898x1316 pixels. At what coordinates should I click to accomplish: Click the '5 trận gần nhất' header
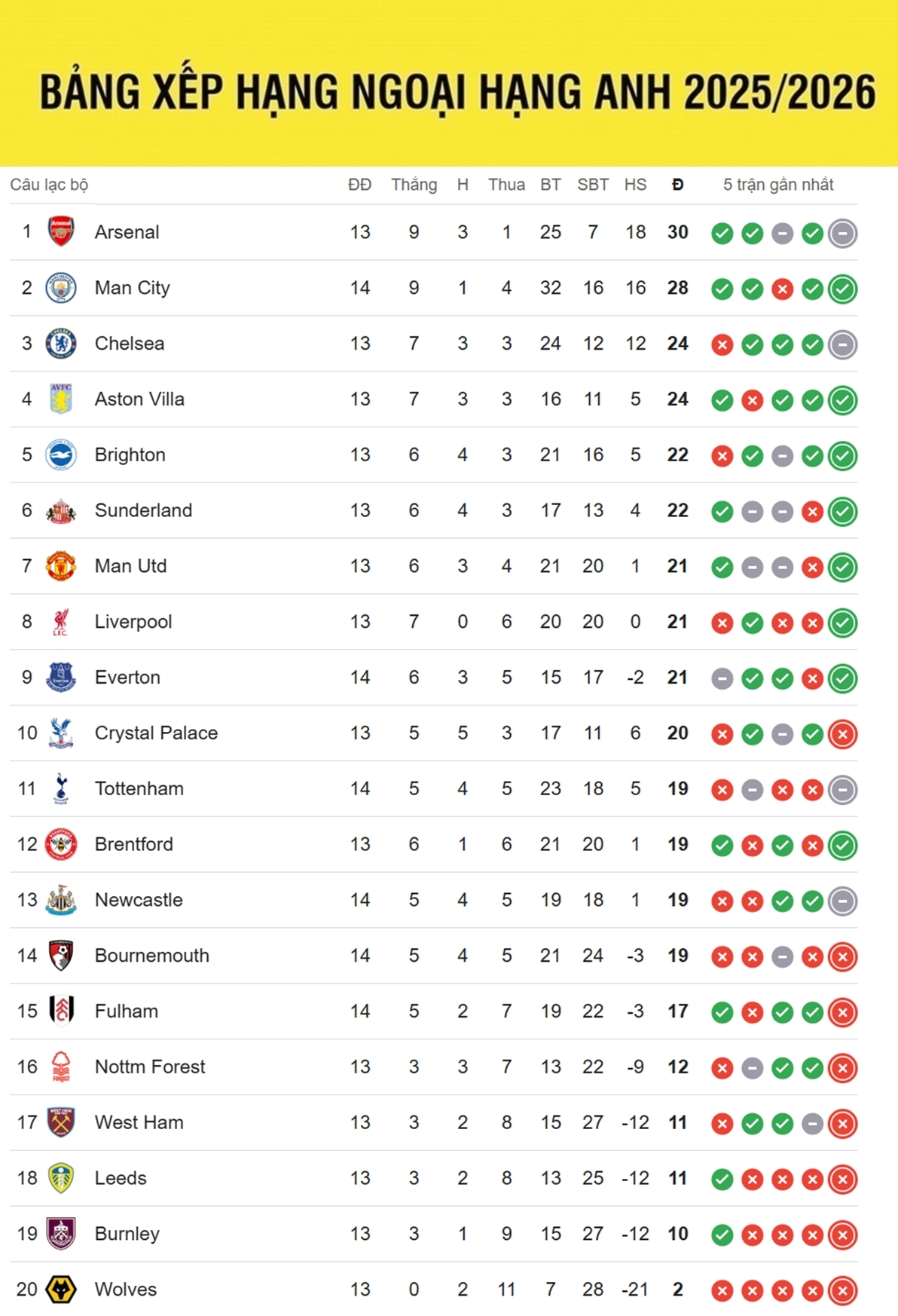tap(778, 185)
